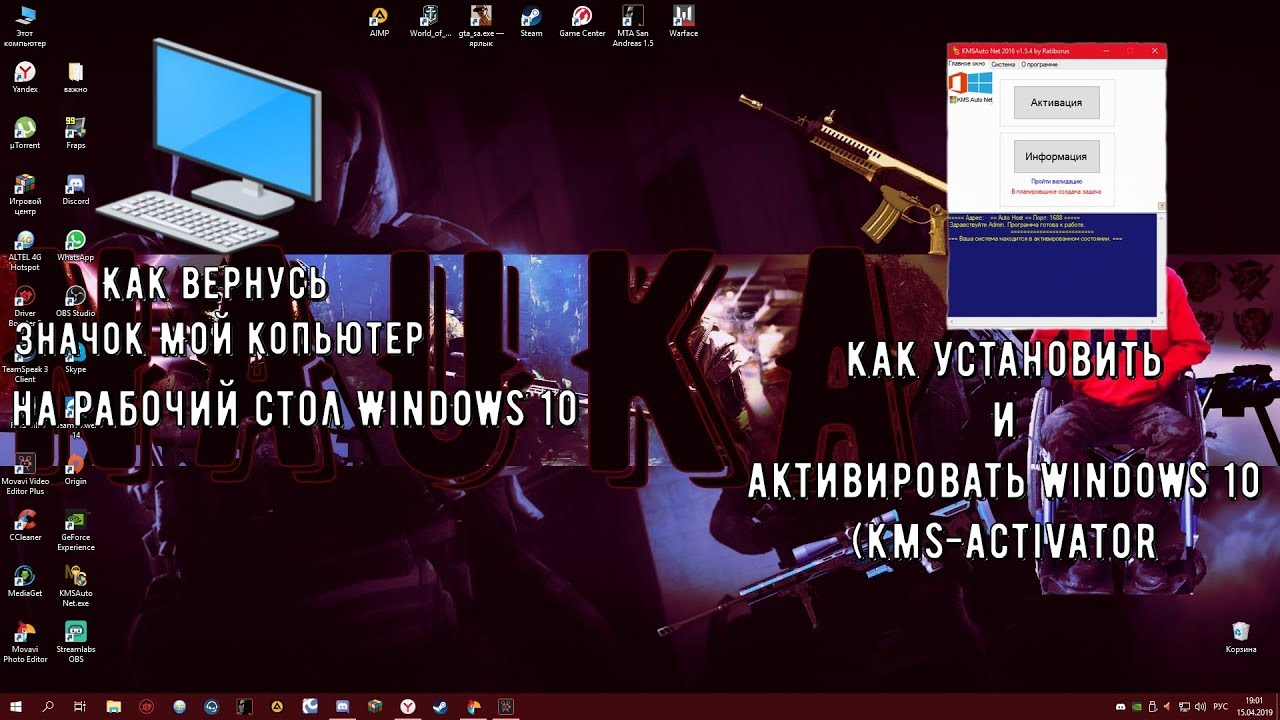Click the red В планировщике создана задача text
Viewport: 1280px width, 720px height.
pos(1056,190)
